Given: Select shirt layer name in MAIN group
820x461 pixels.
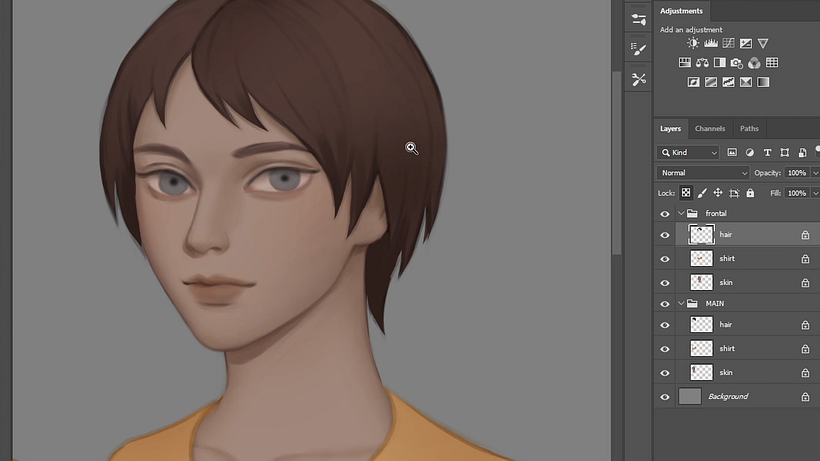Looking at the screenshot, I should point(727,349).
